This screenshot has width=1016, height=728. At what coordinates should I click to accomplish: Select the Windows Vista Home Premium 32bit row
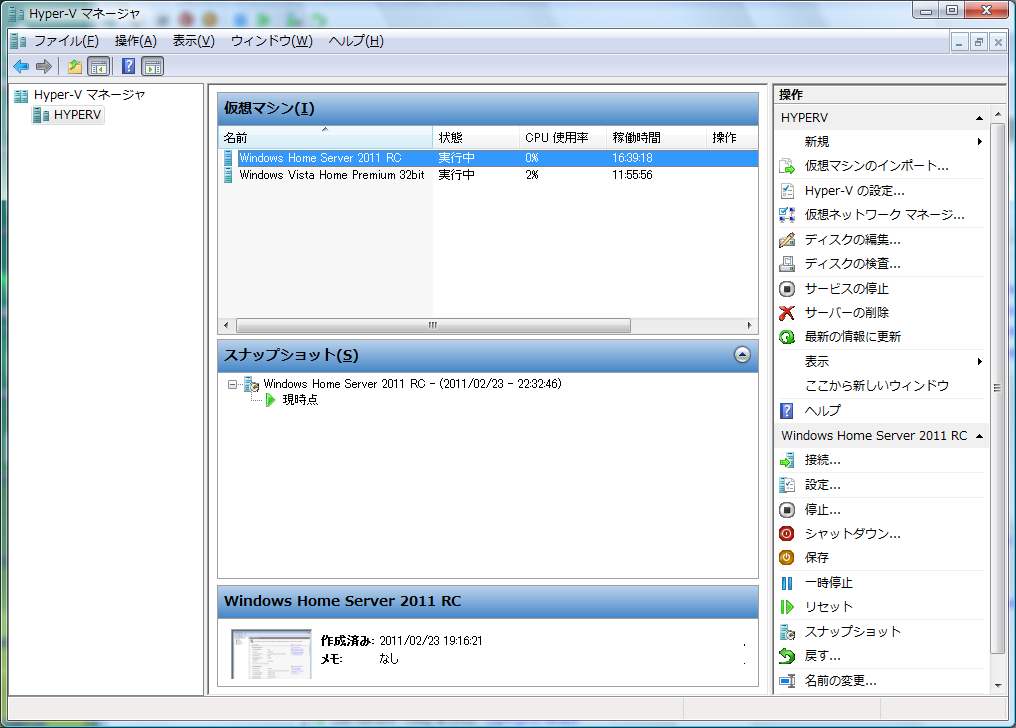[332, 175]
